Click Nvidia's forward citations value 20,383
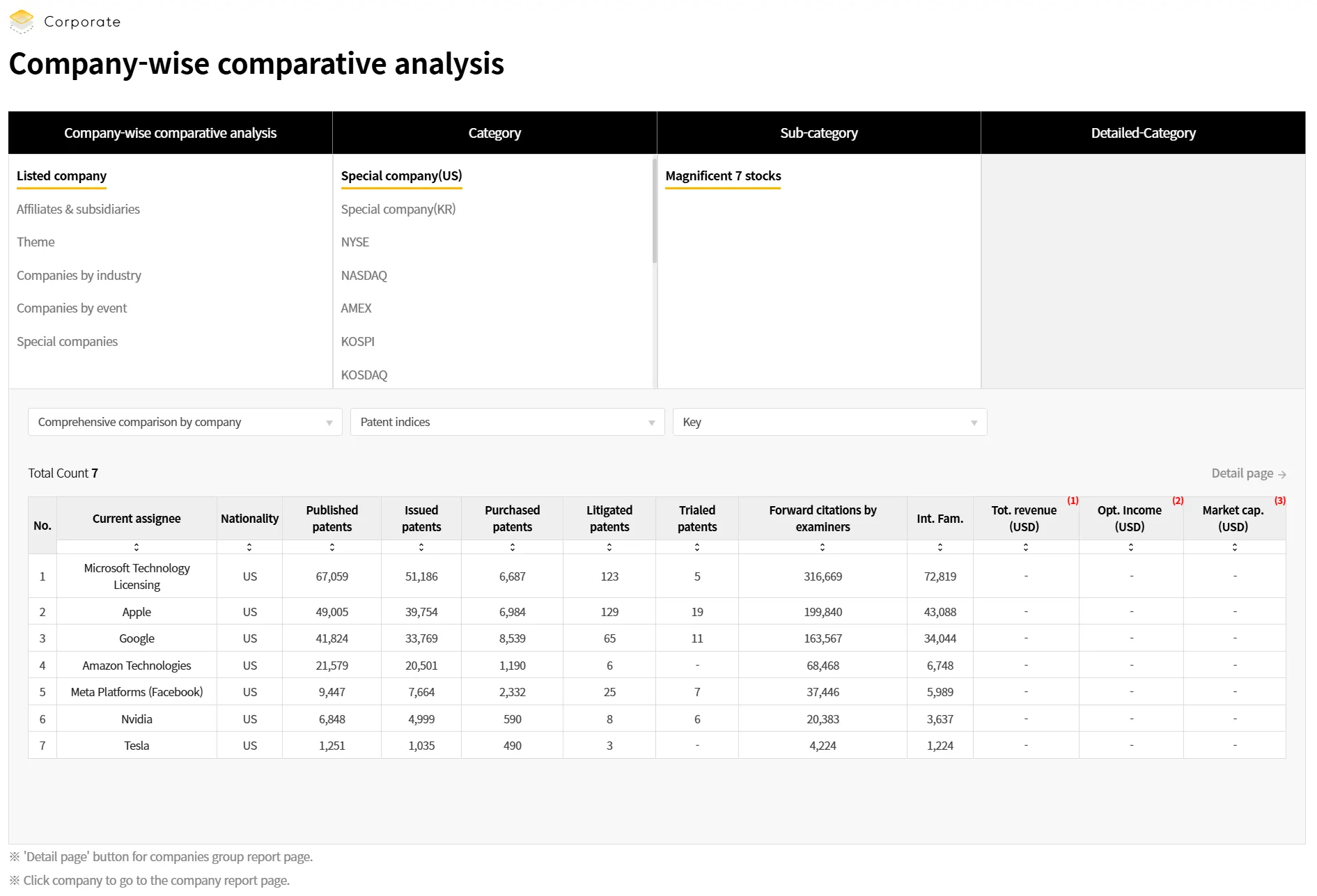Image resolution: width=1317 pixels, height=896 pixels. click(x=823, y=719)
